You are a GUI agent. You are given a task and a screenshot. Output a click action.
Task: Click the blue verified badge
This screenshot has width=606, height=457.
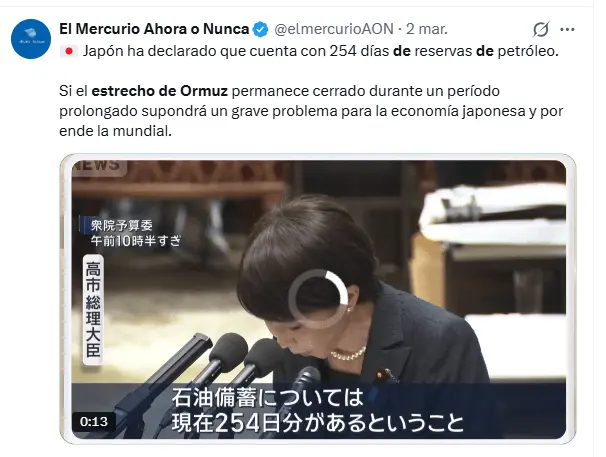click(260, 29)
